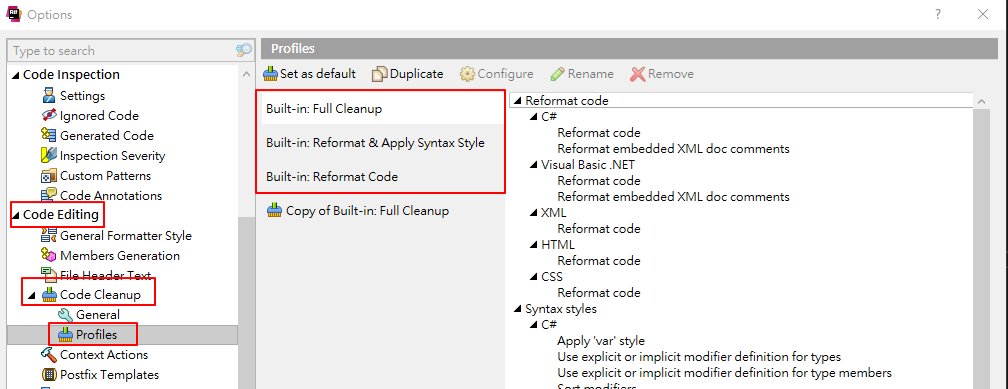This screenshot has width=1008, height=389.
Task: Collapse the Reformat code group
Action: coord(518,102)
